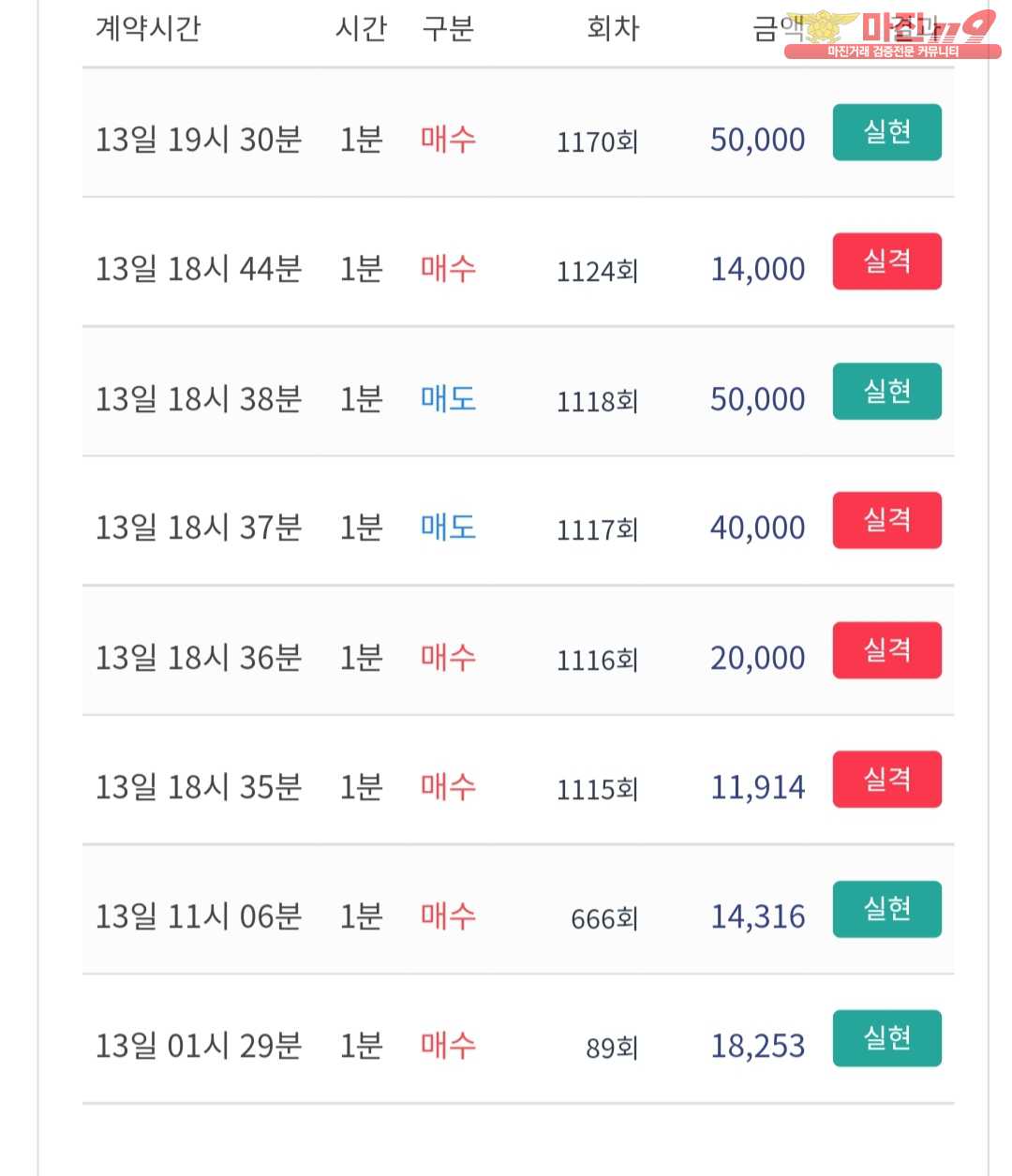Viewport: 1012px width, 1176px height.
Task: Select the 13일 19시 30분 contract time
Action: 199,140
